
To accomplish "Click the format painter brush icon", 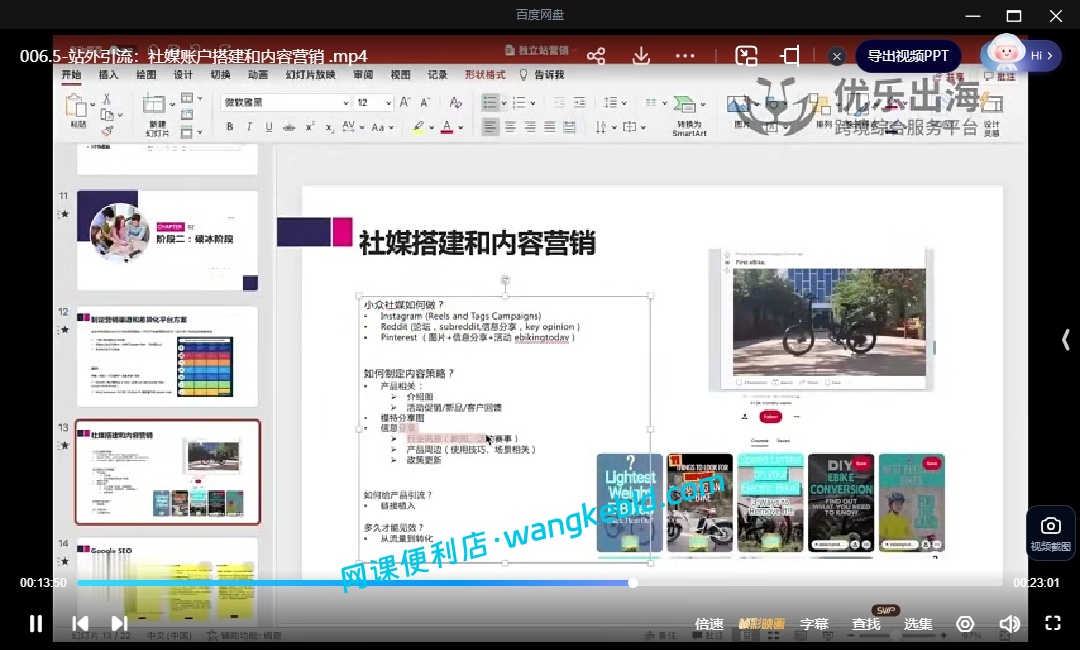I will pos(107,130).
